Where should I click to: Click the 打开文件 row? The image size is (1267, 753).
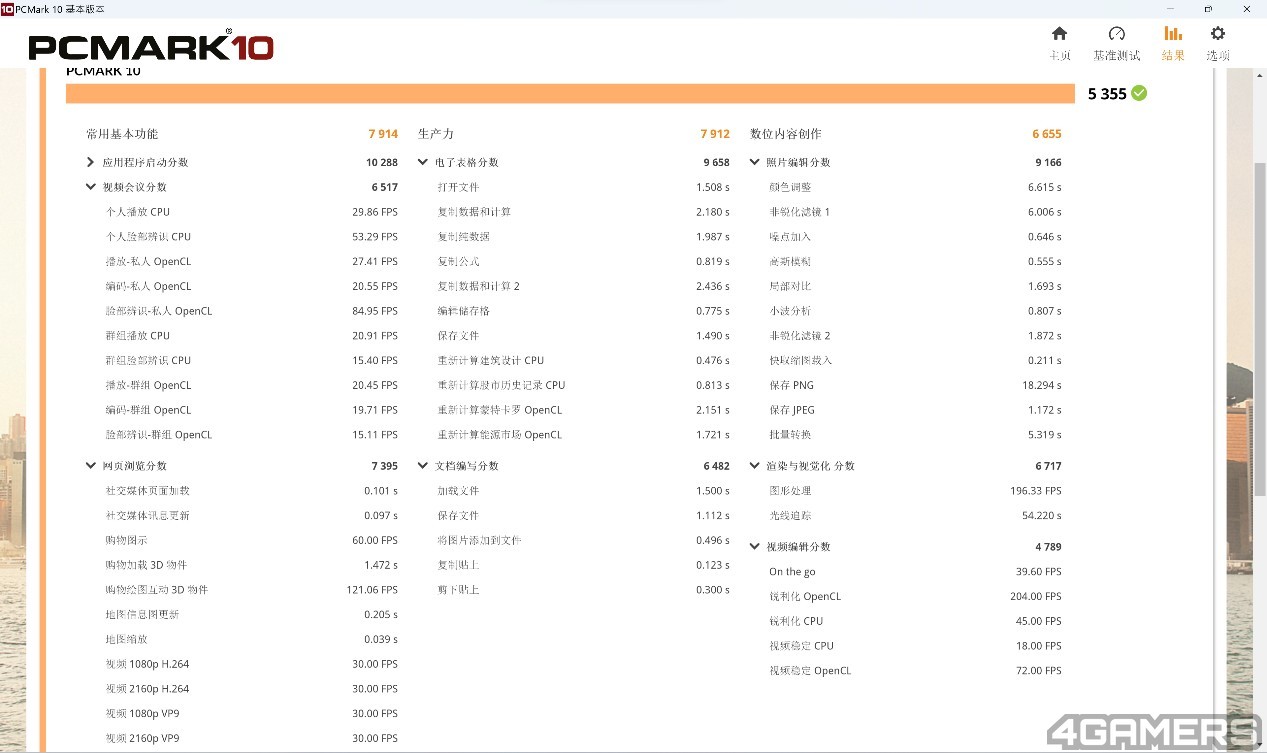pos(584,187)
